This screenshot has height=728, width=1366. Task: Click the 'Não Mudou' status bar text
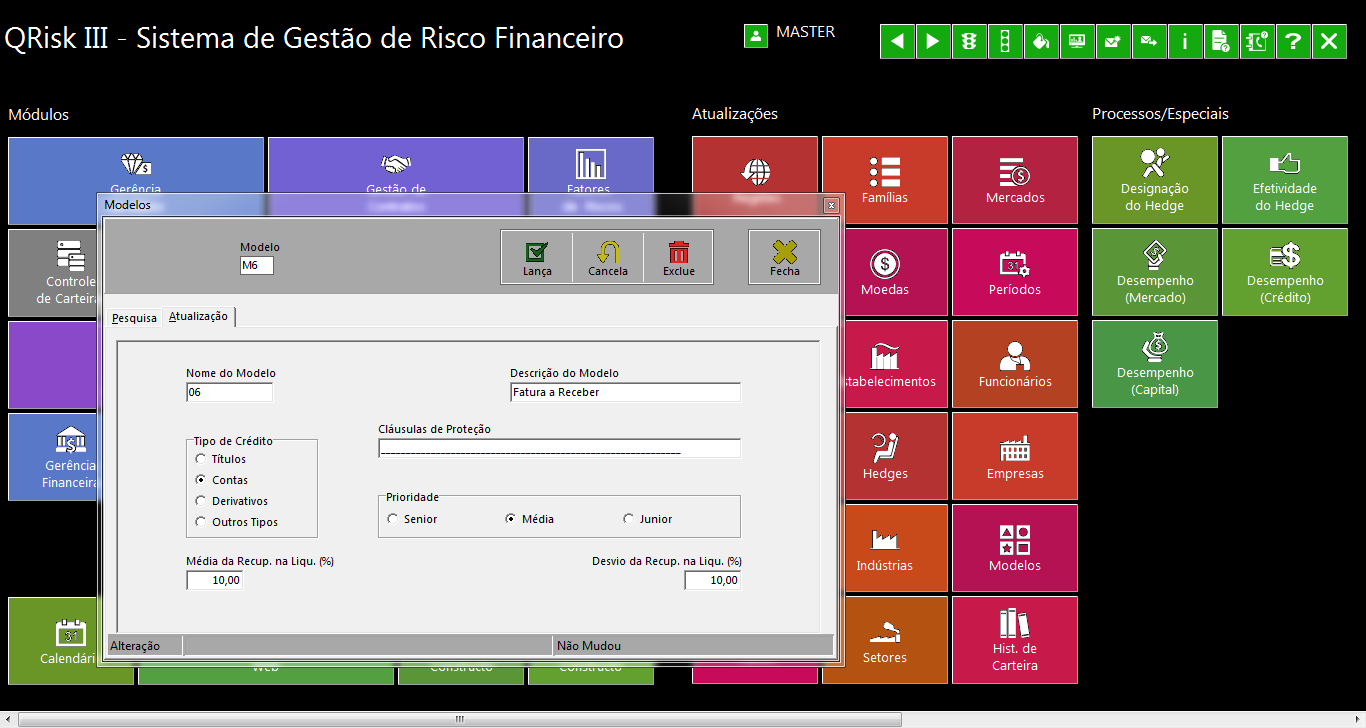(589, 646)
